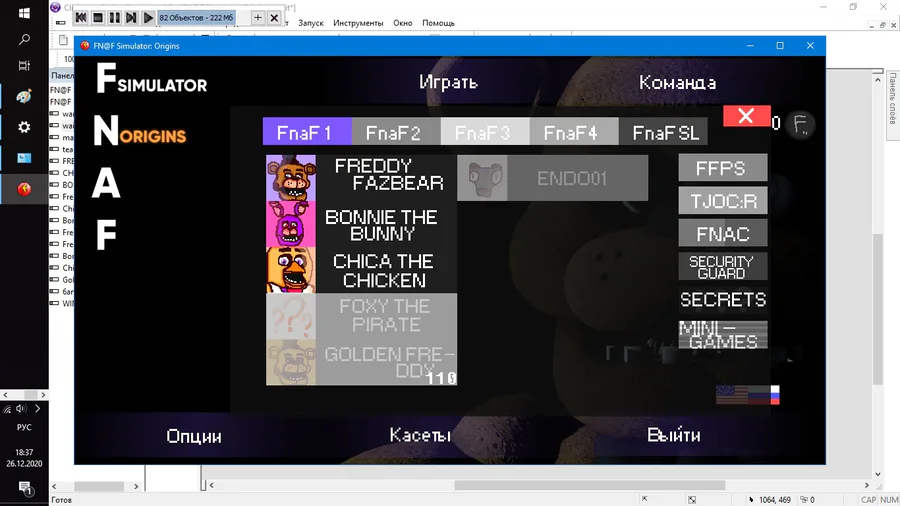Click the network icon in system tray
Image resolution: width=900 pixels, height=506 pixels.
(x=7, y=408)
